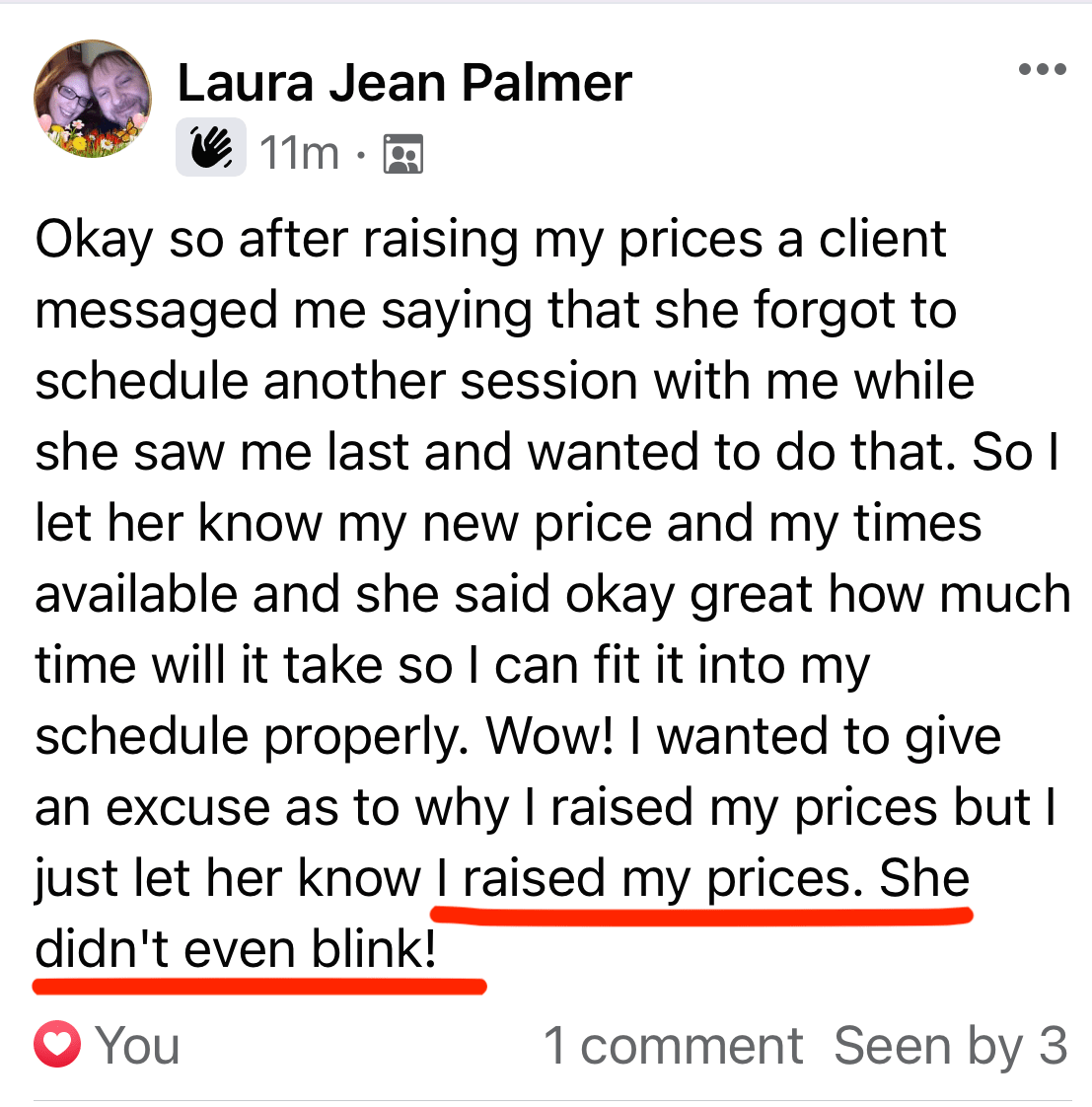
Task: Click the 11m post timestamp
Action: 299,153
